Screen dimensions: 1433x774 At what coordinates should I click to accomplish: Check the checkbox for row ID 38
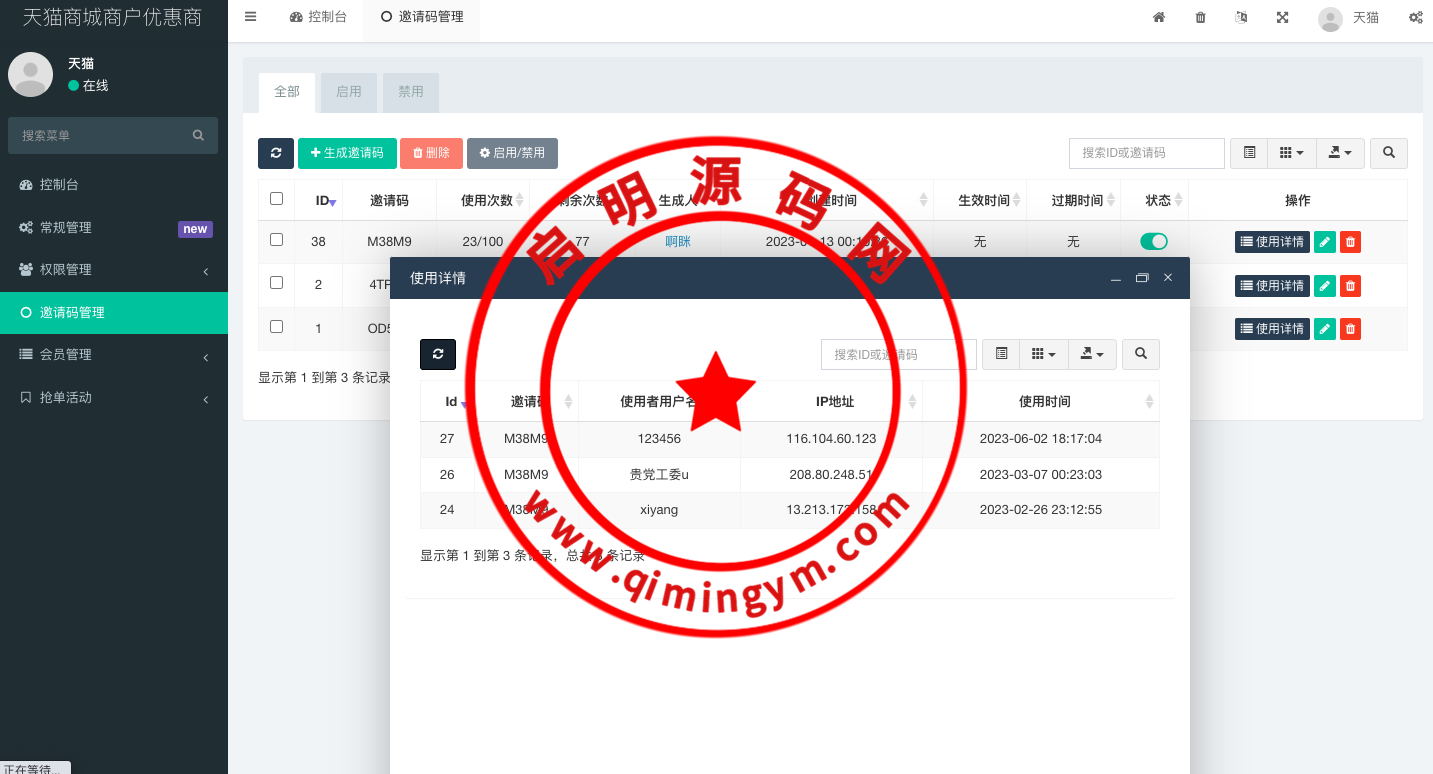click(277, 240)
